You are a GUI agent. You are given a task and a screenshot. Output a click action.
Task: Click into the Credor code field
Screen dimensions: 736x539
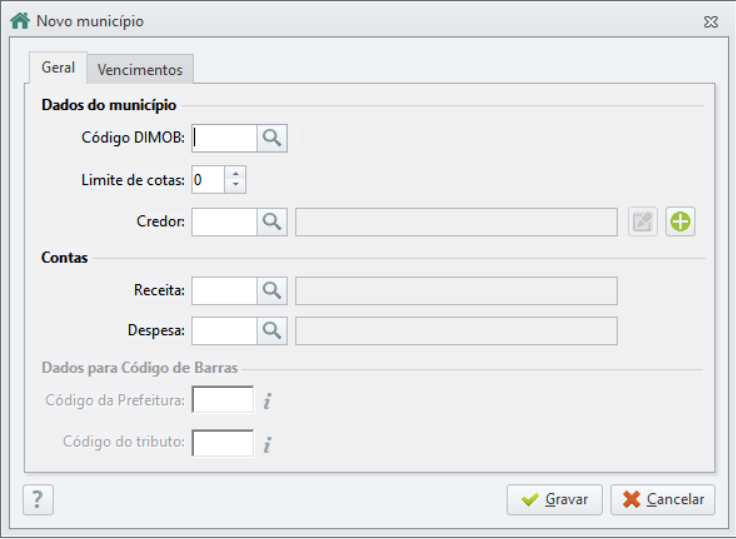click(x=224, y=222)
